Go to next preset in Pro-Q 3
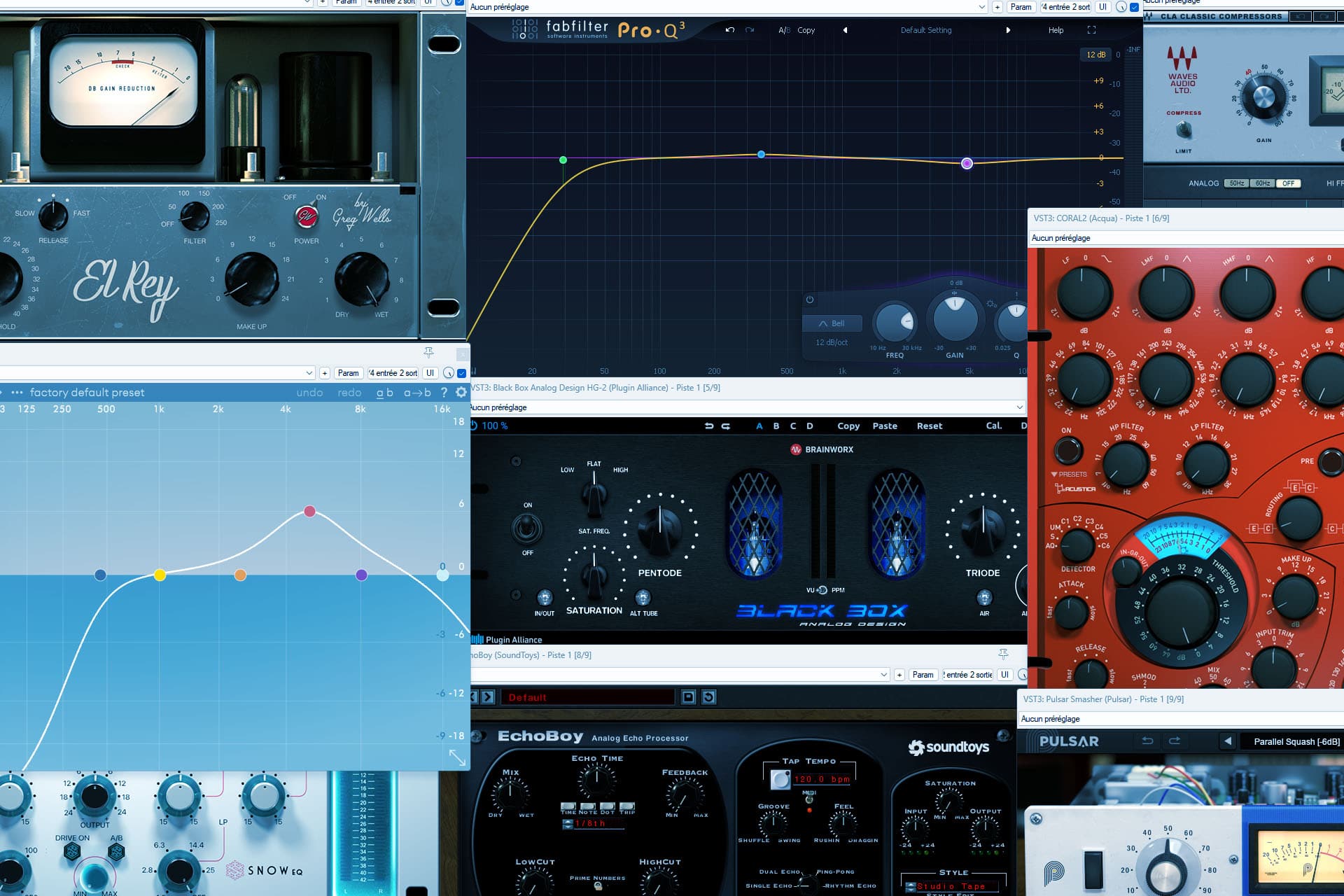Viewport: 1344px width, 896px height. coord(1008,30)
